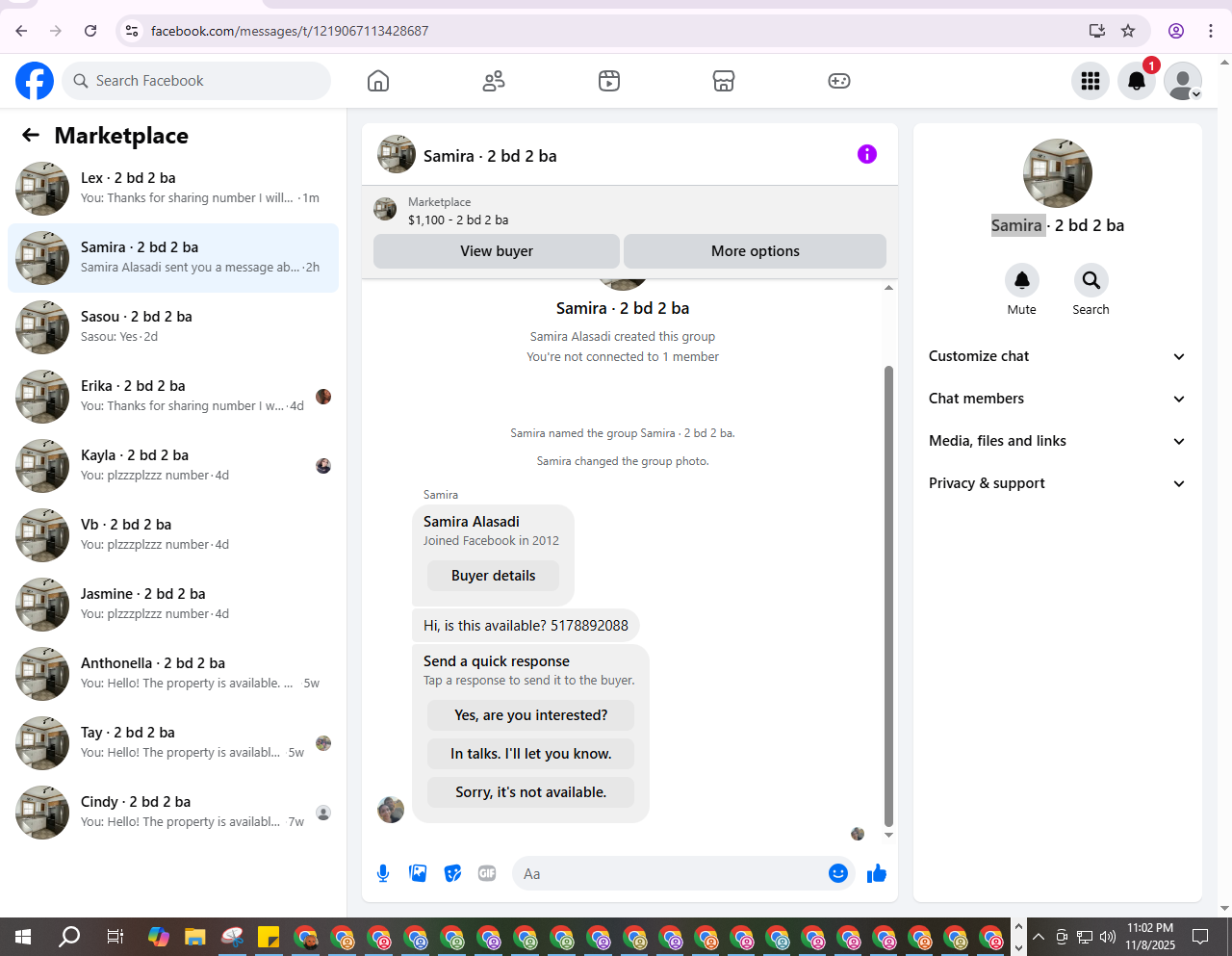
Task: Click the chat scrollbar up arrow
Action: pos(888,287)
